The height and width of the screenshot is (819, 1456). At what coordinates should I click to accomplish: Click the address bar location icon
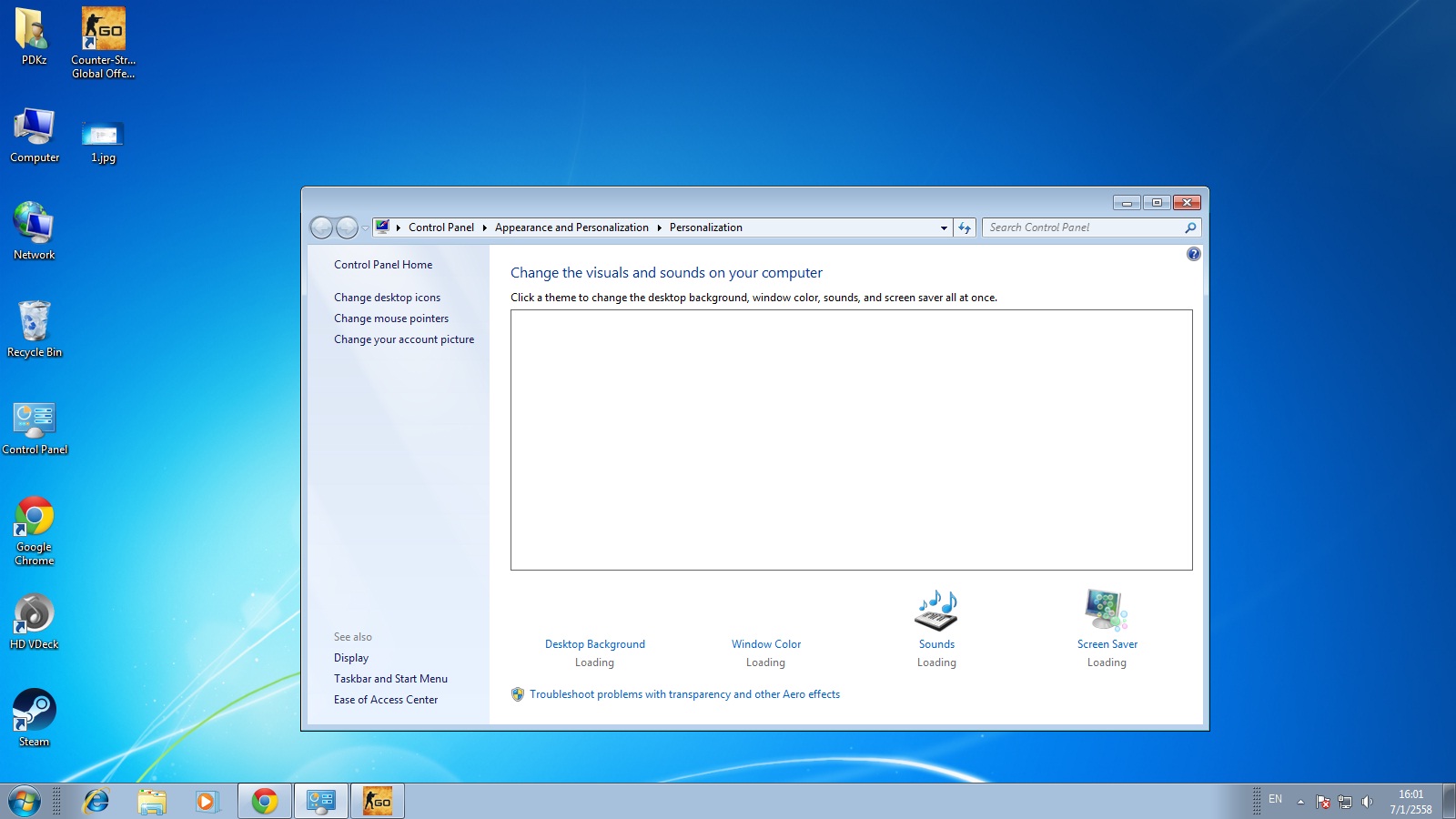coord(383,227)
